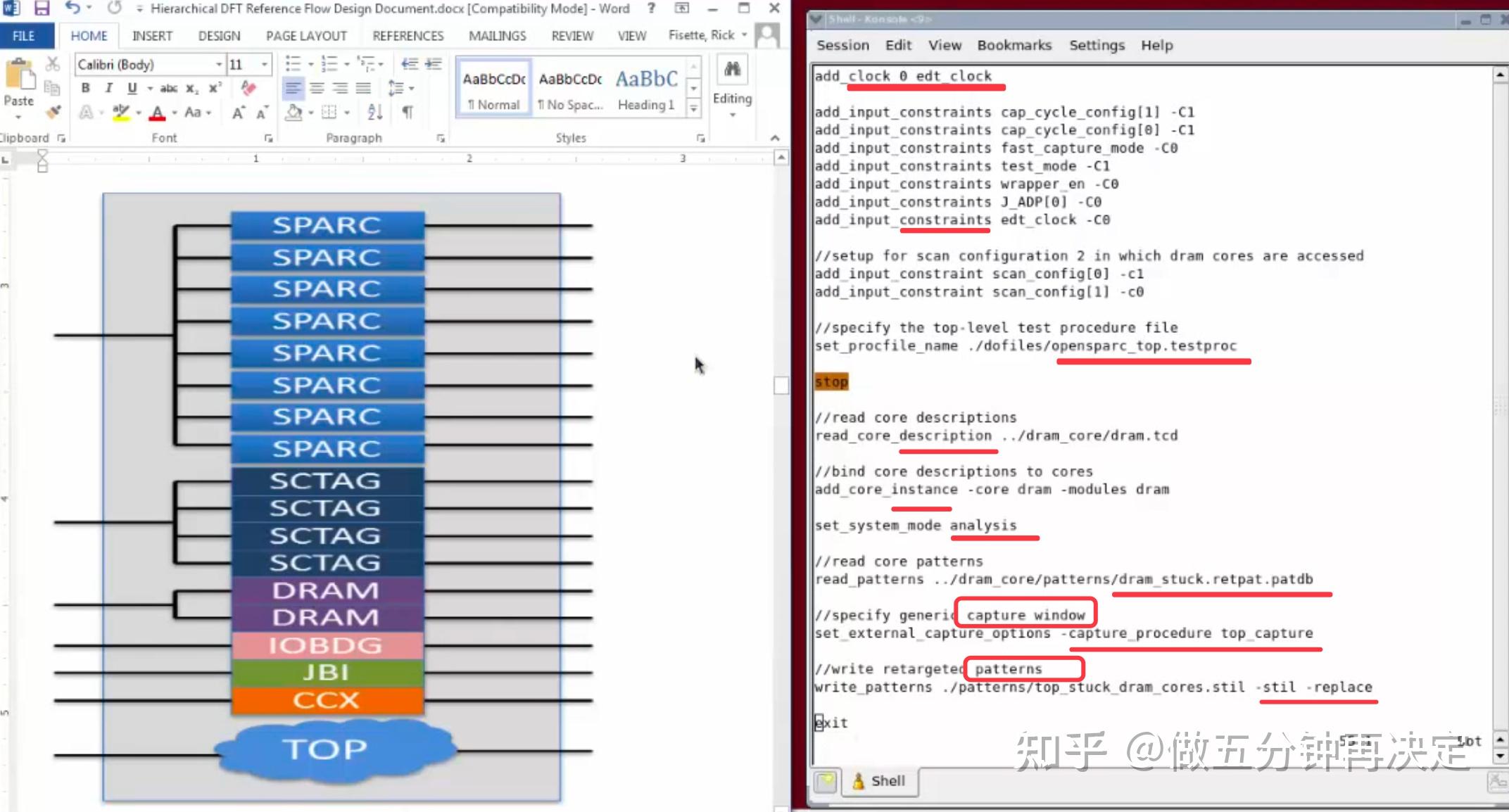
Task: Select the Format Painter tool
Action: pyautogui.click(x=53, y=113)
